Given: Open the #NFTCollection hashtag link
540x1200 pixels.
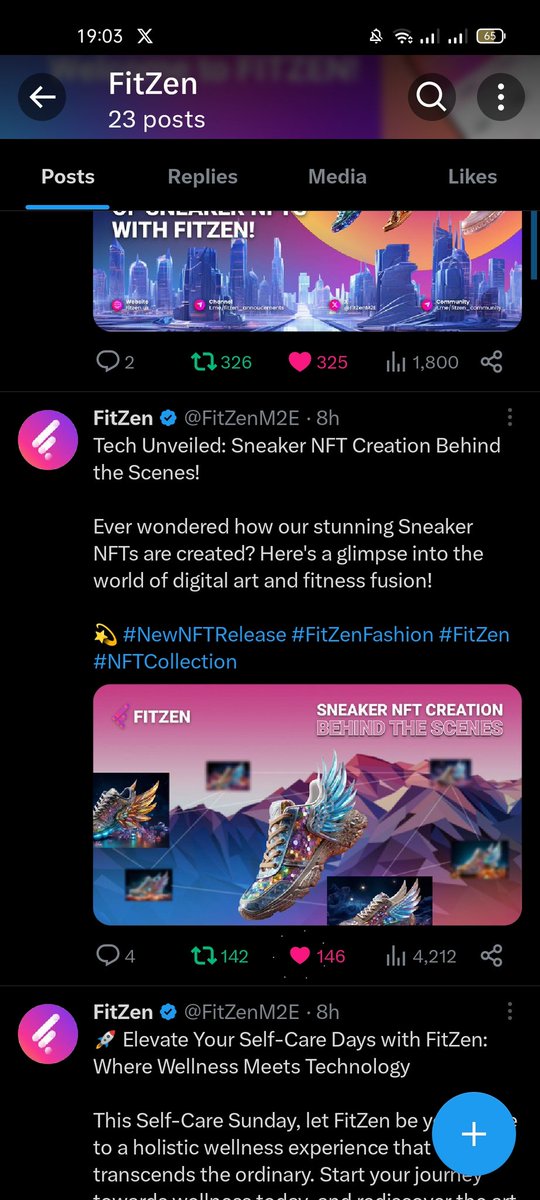Looking at the screenshot, I should click(165, 662).
